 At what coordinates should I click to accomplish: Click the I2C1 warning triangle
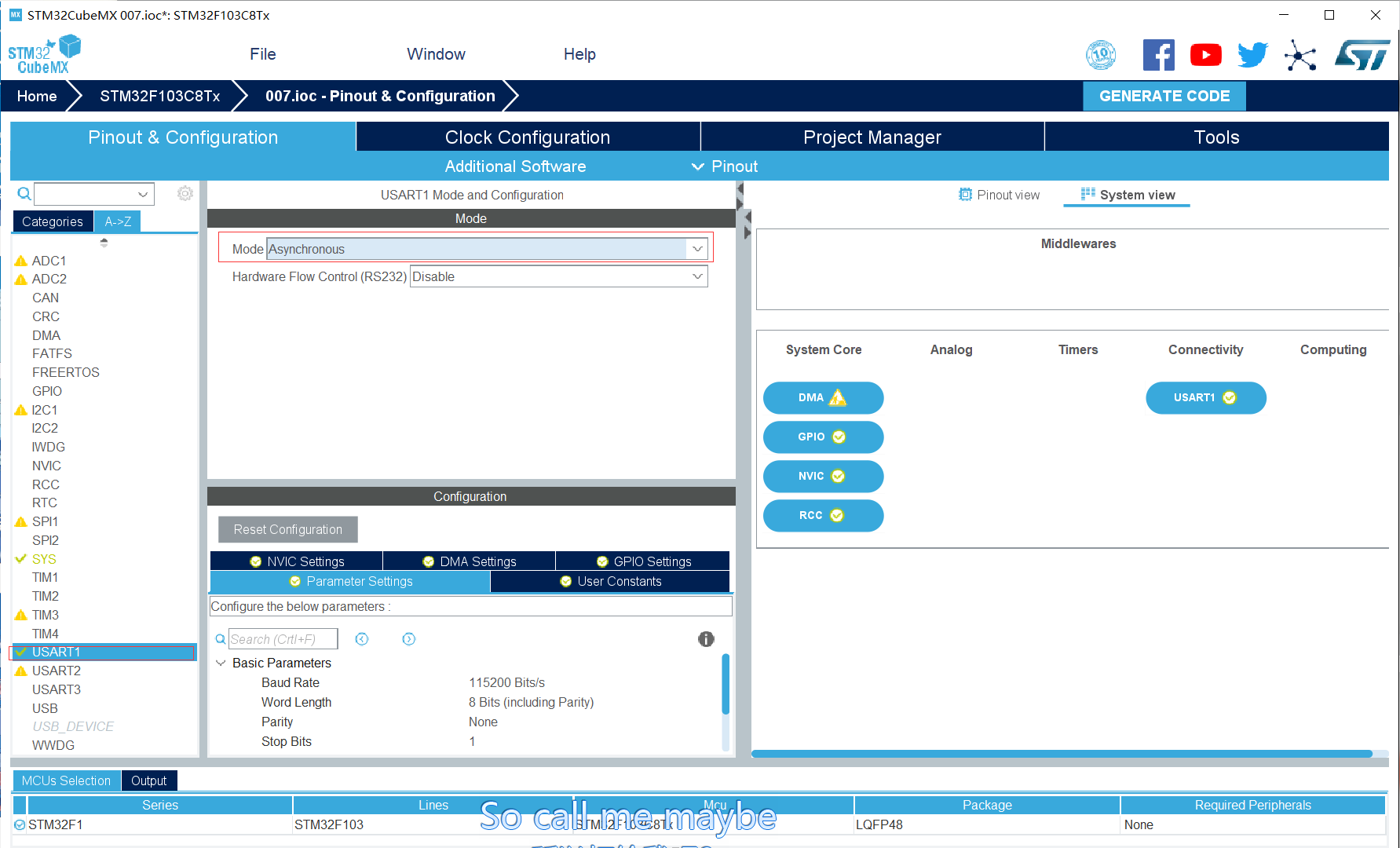[21, 410]
